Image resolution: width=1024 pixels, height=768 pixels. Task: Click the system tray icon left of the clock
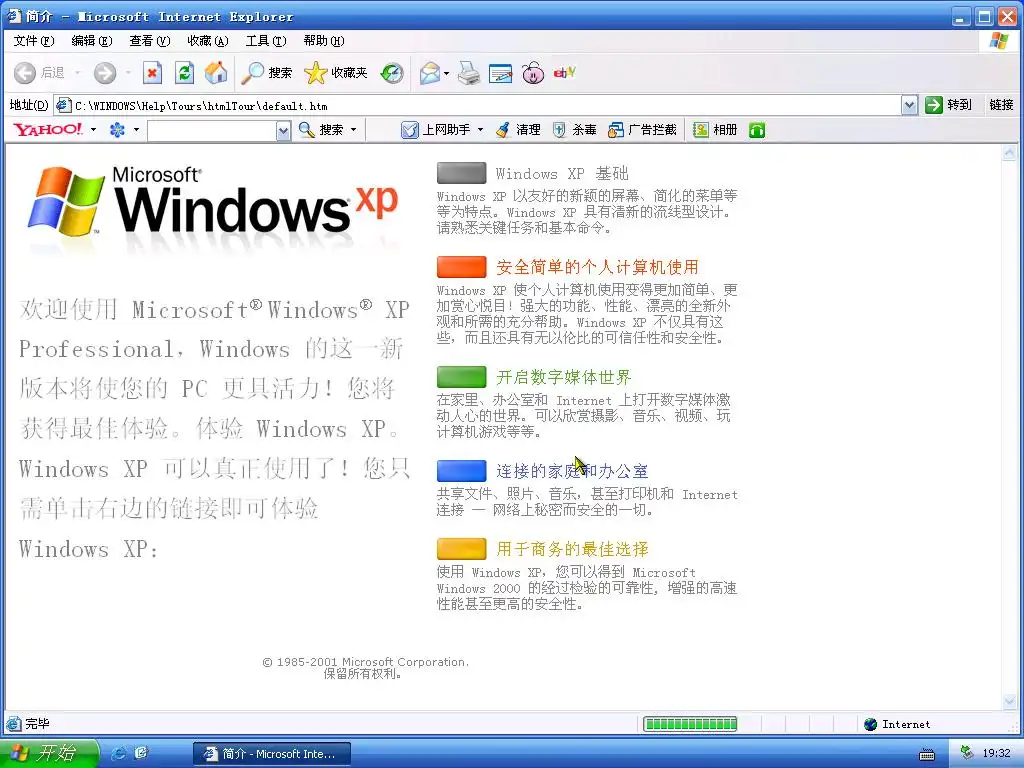pyautogui.click(x=967, y=753)
